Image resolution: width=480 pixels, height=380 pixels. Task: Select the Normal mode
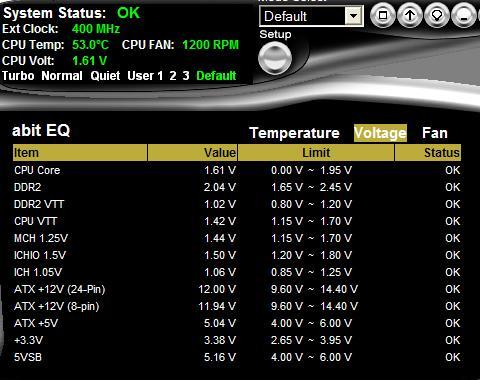pos(62,76)
